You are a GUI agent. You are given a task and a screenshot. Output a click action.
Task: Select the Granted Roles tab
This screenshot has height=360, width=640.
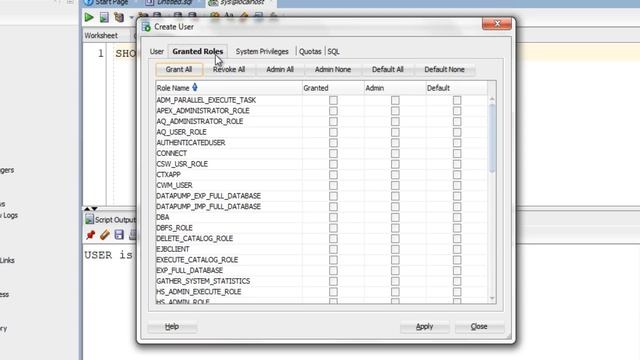coord(198,51)
